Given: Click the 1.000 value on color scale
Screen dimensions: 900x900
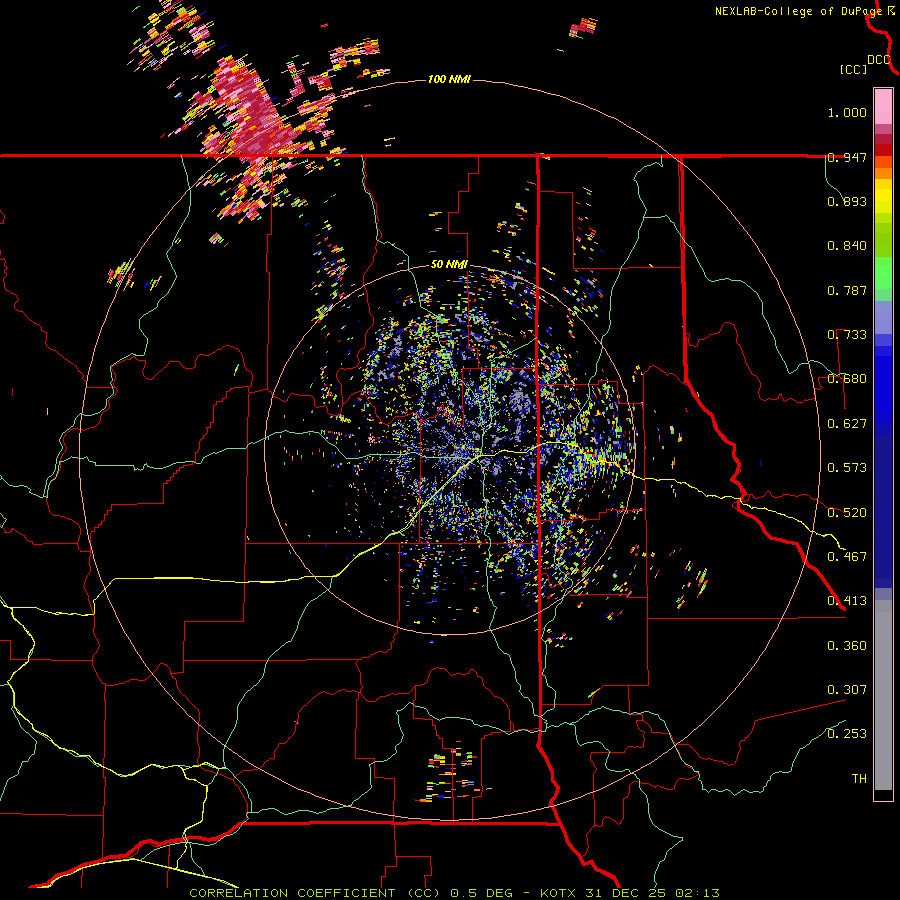Looking at the screenshot, I should [x=847, y=112].
